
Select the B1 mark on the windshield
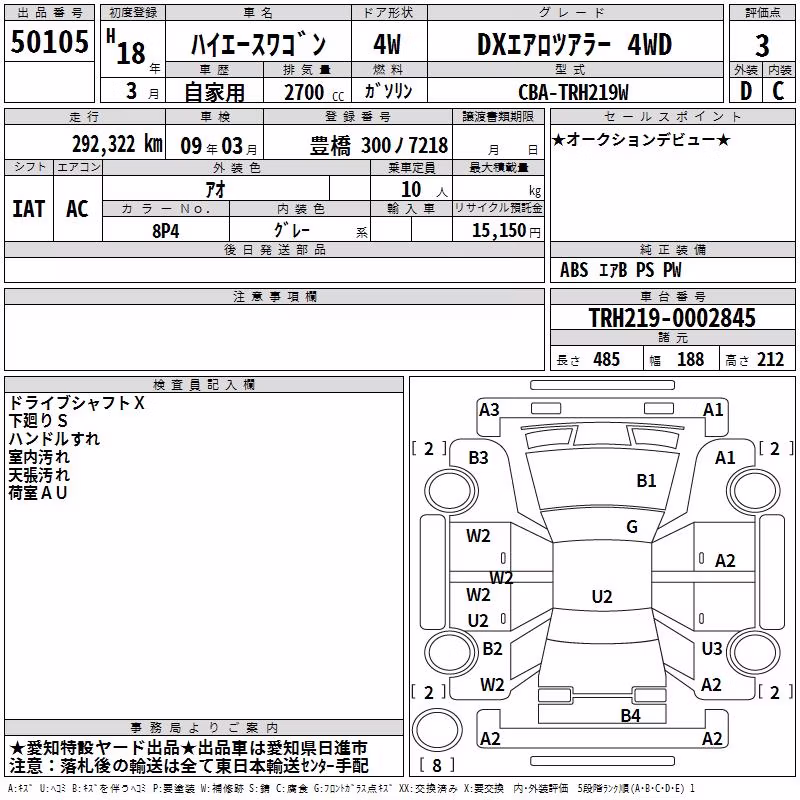click(646, 481)
